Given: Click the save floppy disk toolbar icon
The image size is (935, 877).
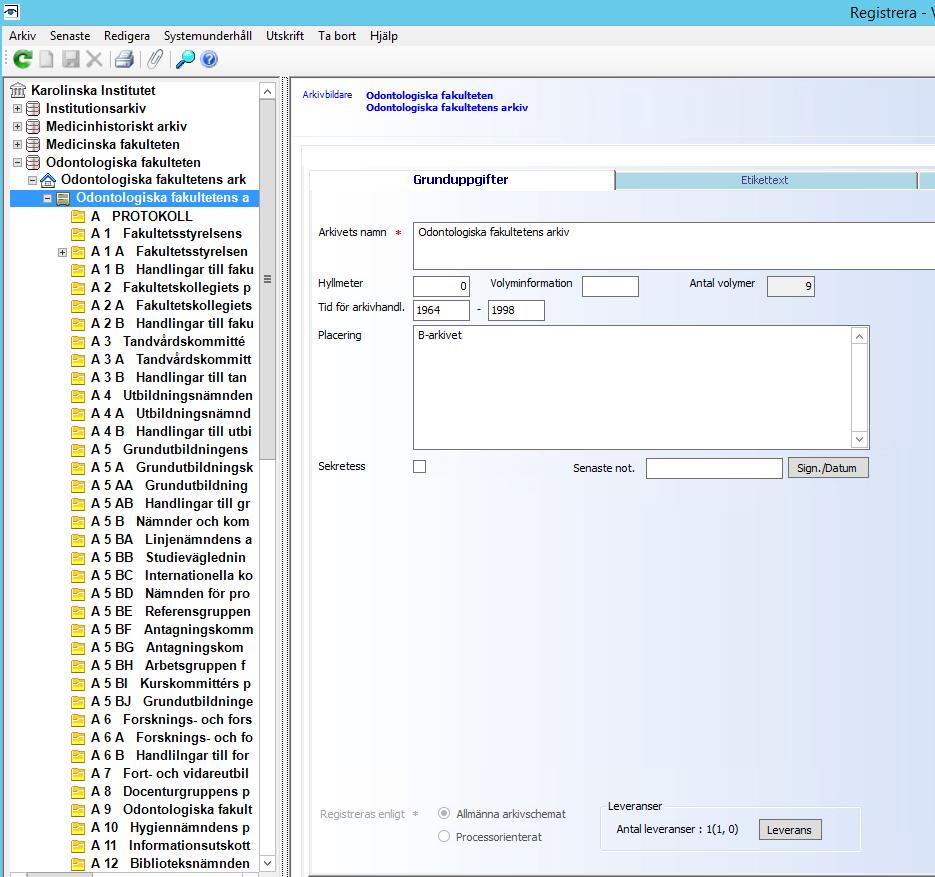Looking at the screenshot, I should [x=70, y=59].
